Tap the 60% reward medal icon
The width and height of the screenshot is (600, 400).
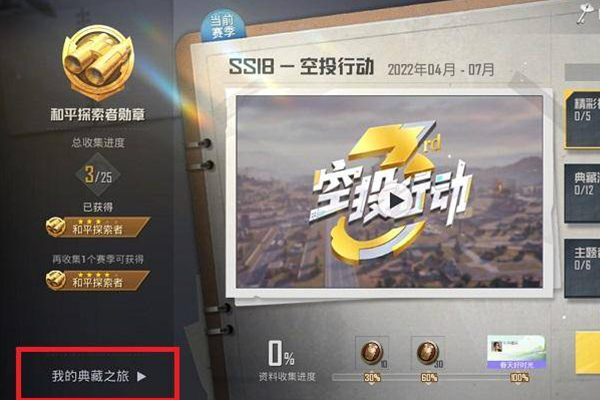[428, 353]
